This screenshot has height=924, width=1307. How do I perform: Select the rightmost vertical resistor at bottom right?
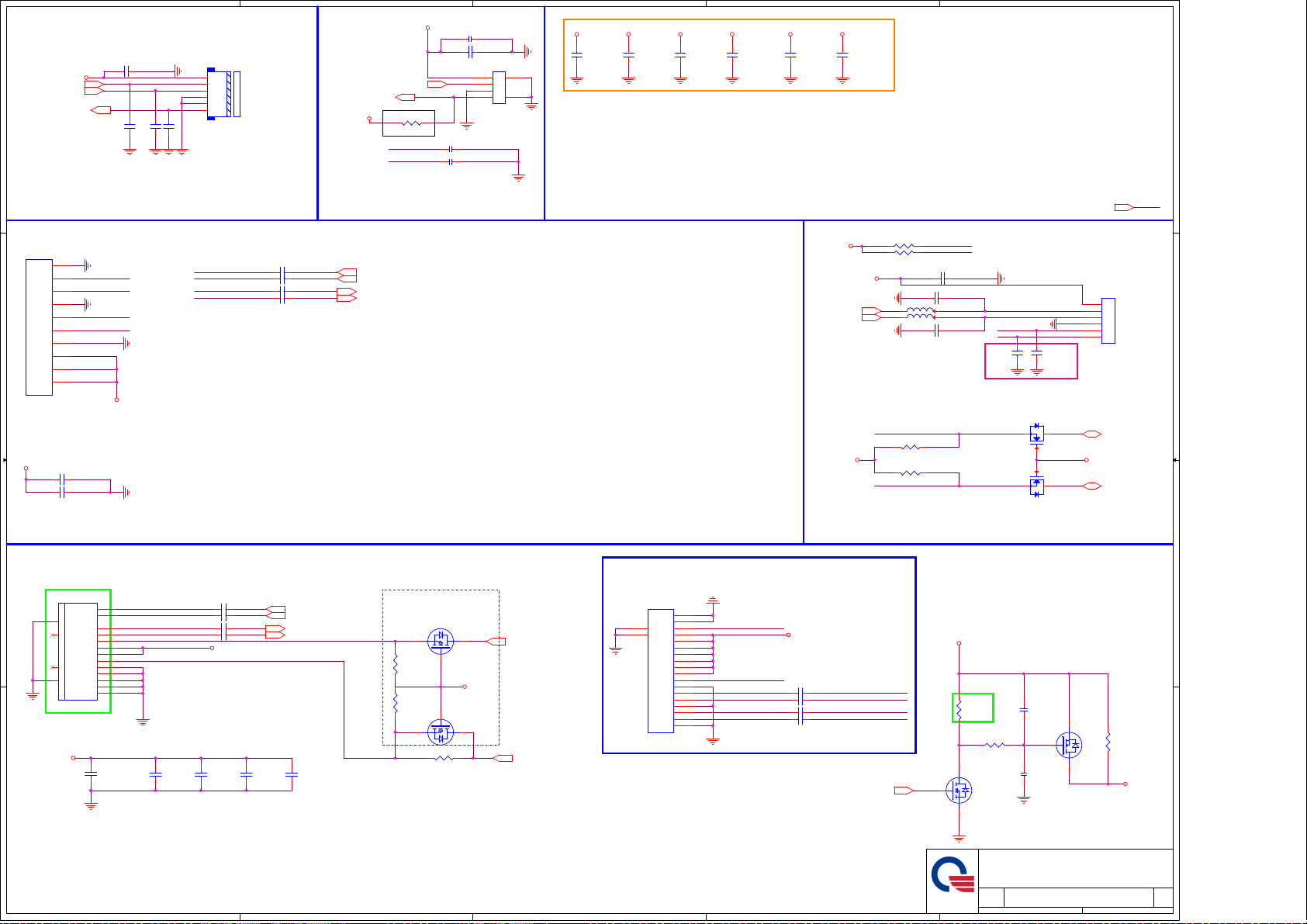[1108, 742]
